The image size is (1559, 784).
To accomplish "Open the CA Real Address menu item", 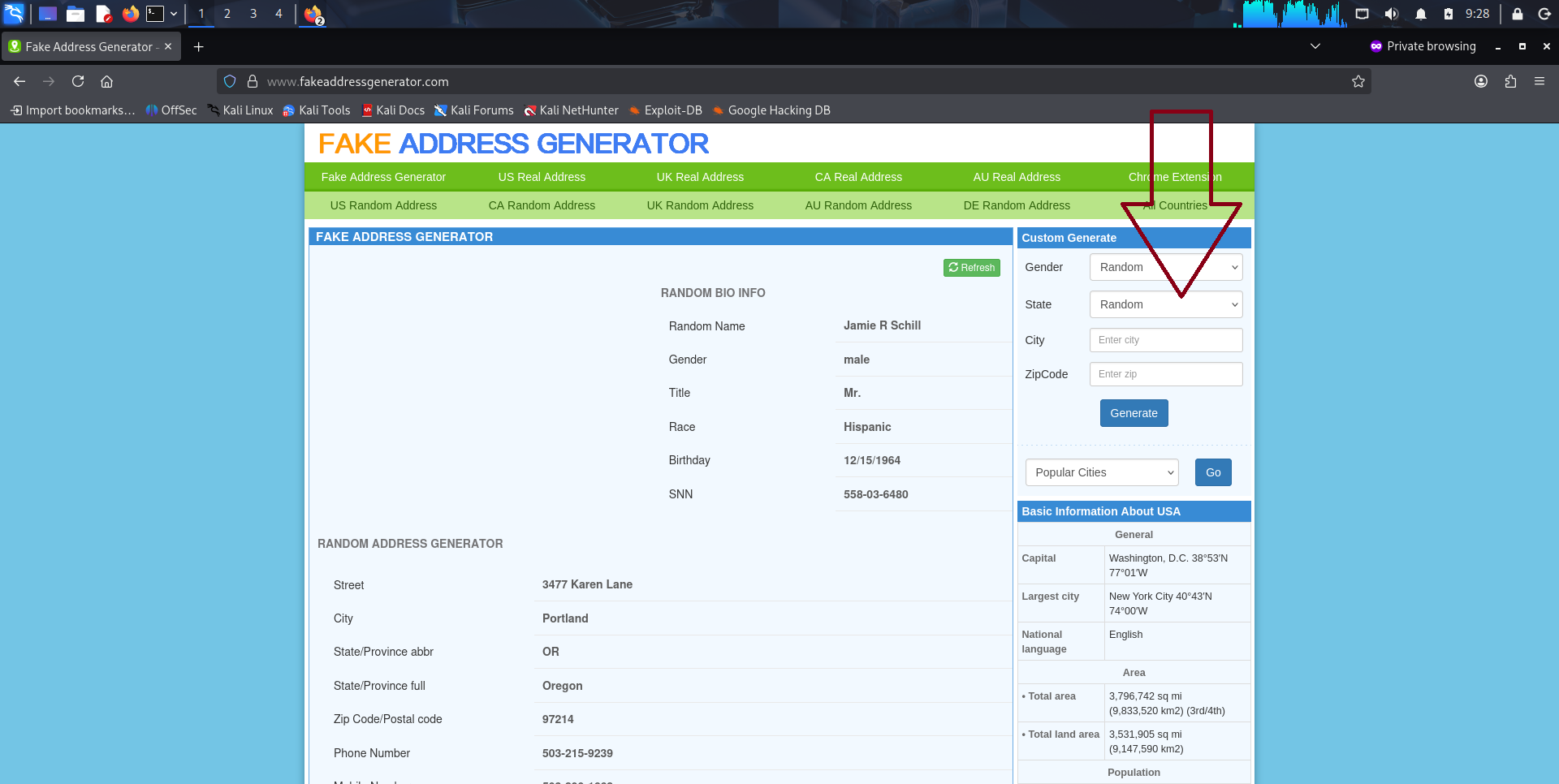I will tap(858, 177).
